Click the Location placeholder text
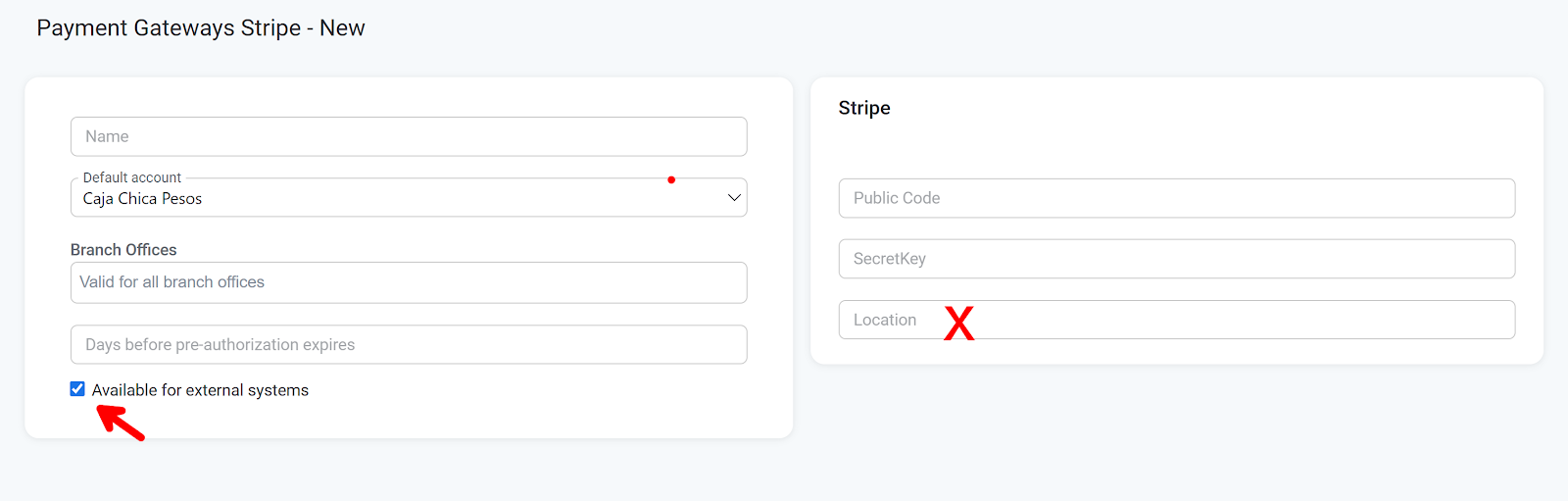Screen dimensions: 1568x501 [885, 320]
